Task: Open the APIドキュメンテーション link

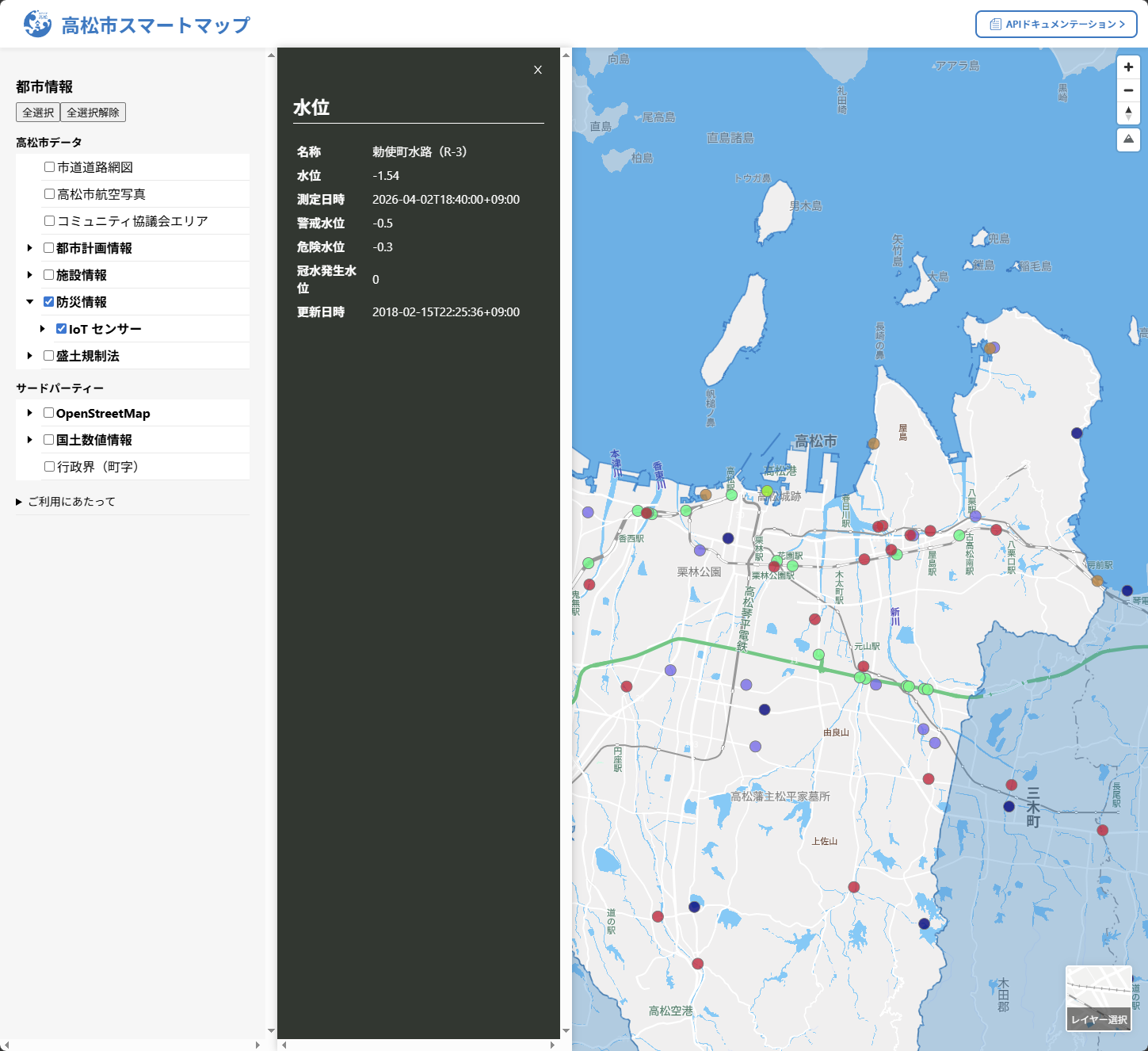Action: click(1056, 25)
